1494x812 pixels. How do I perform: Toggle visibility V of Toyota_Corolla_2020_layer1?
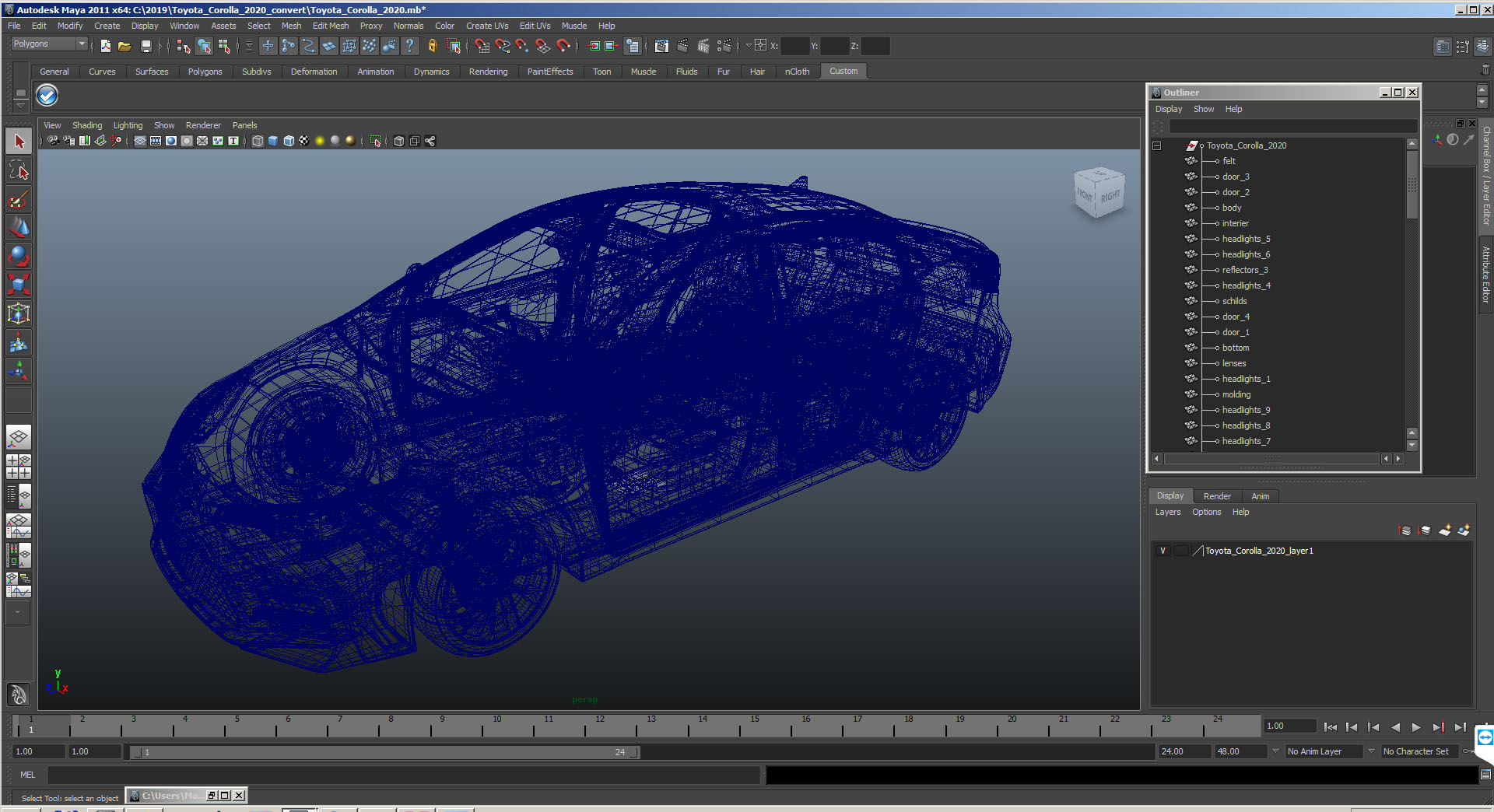[x=1163, y=551]
